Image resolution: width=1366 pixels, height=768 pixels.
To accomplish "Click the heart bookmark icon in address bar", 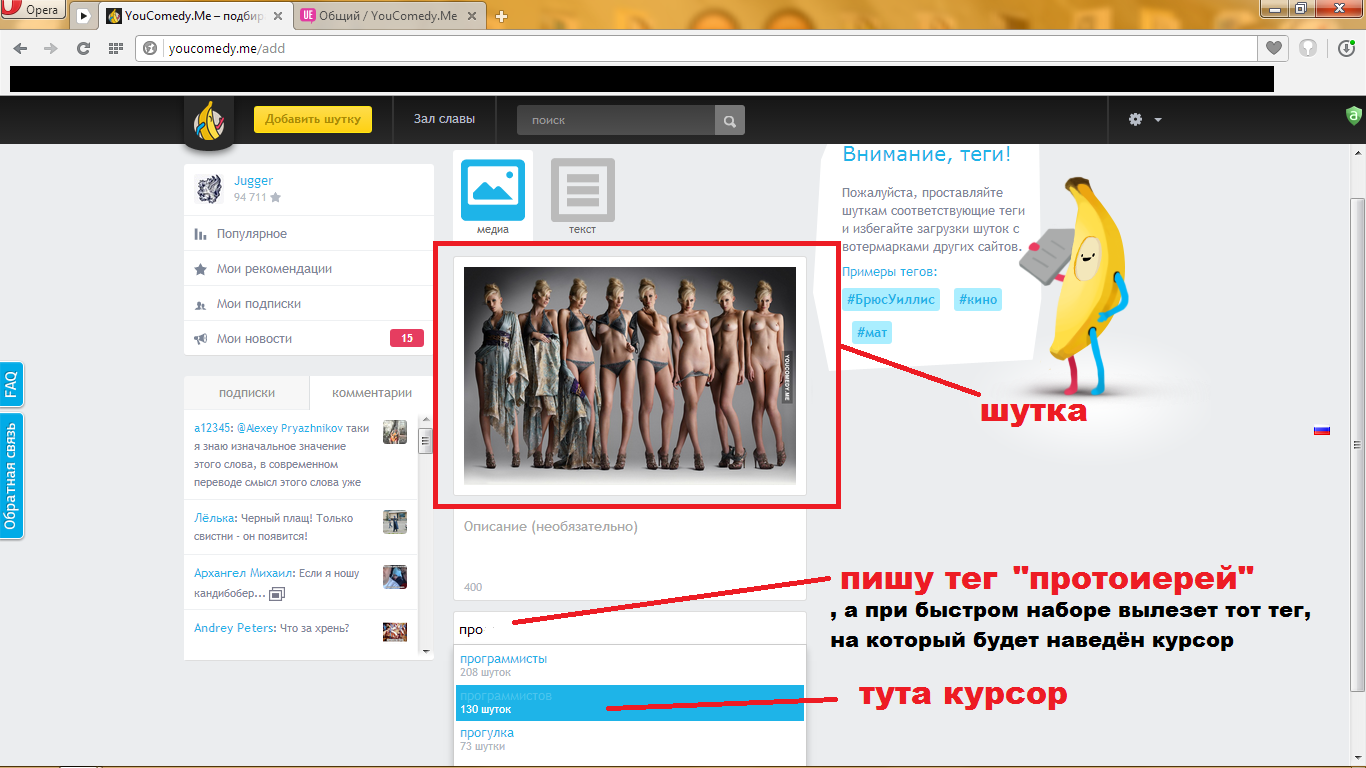I will click(x=1273, y=48).
